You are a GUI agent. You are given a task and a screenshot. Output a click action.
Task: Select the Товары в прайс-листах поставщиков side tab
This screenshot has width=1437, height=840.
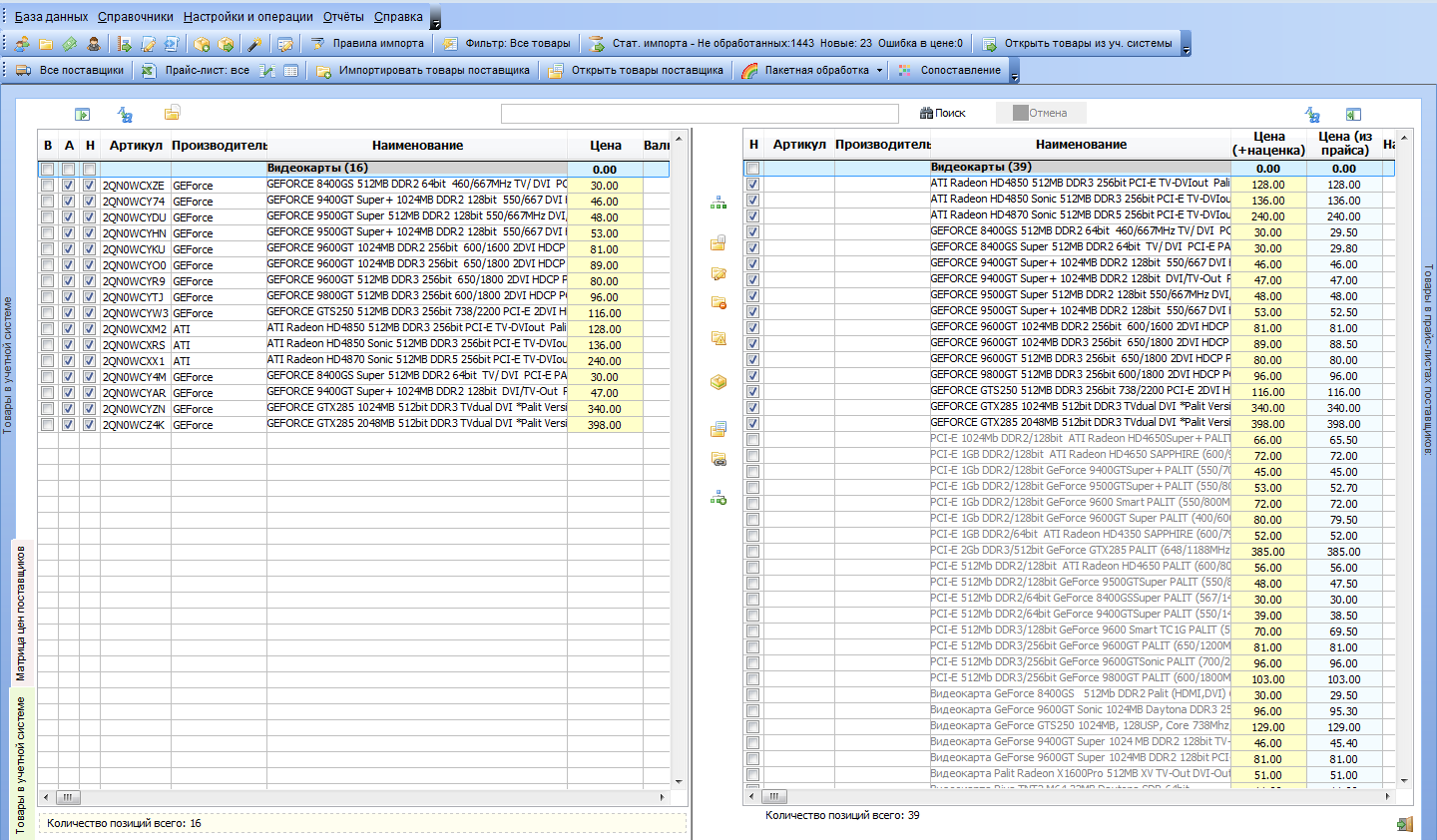click(x=1427, y=359)
